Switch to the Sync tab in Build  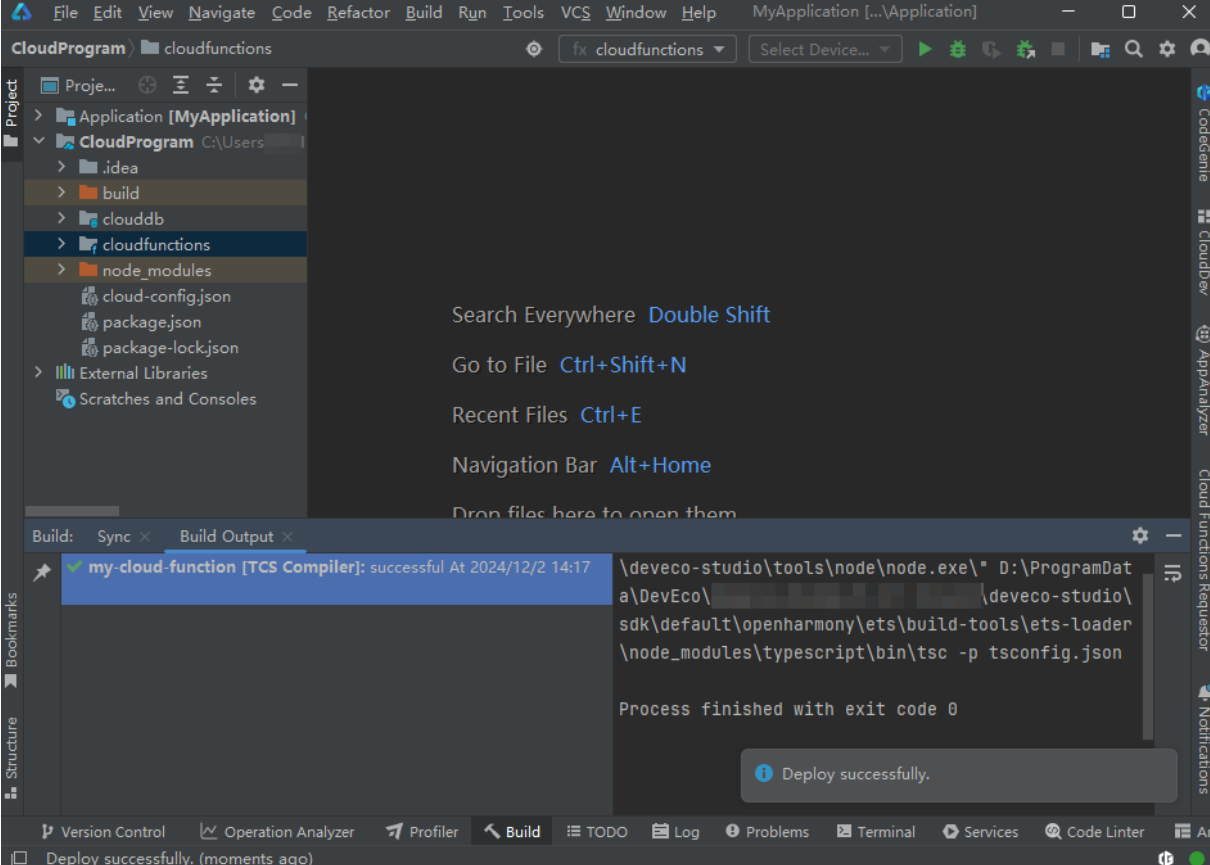point(114,537)
